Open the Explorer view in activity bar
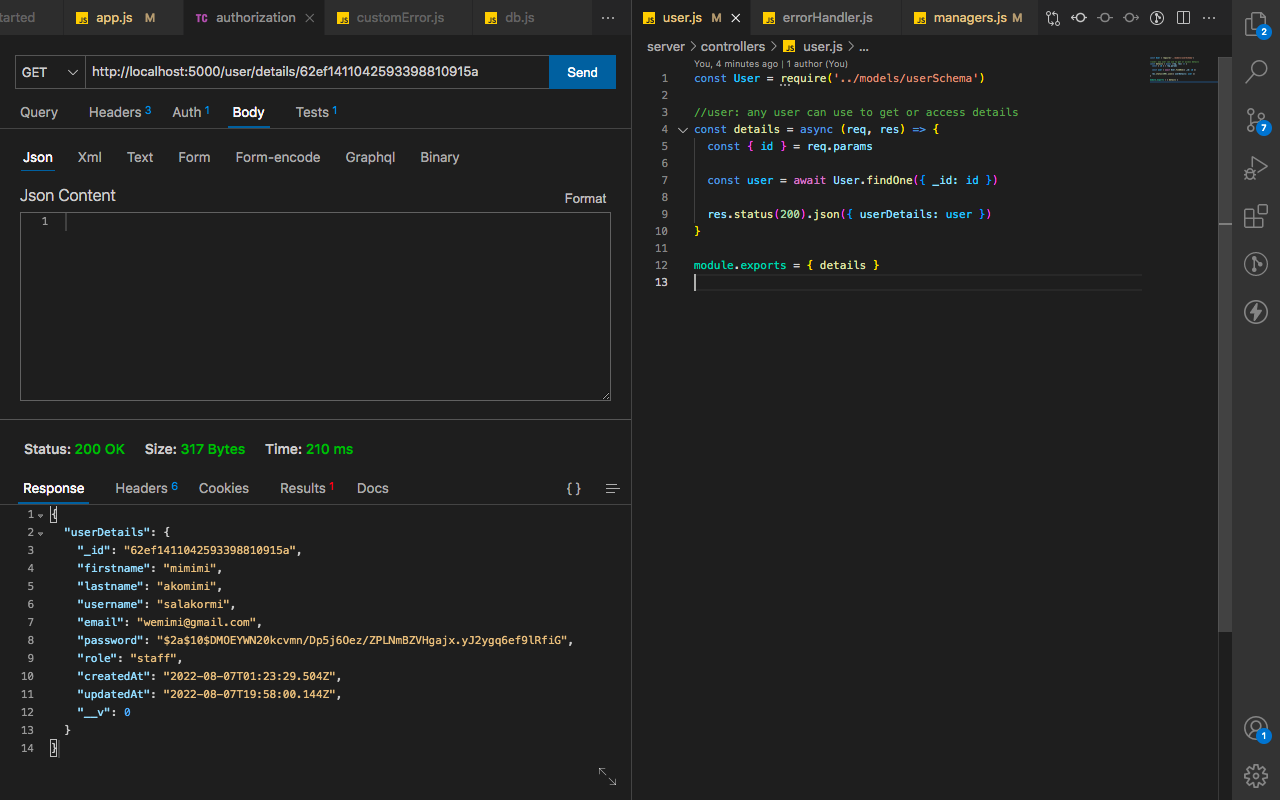Image resolution: width=1280 pixels, height=800 pixels. [x=1256, y=25]
